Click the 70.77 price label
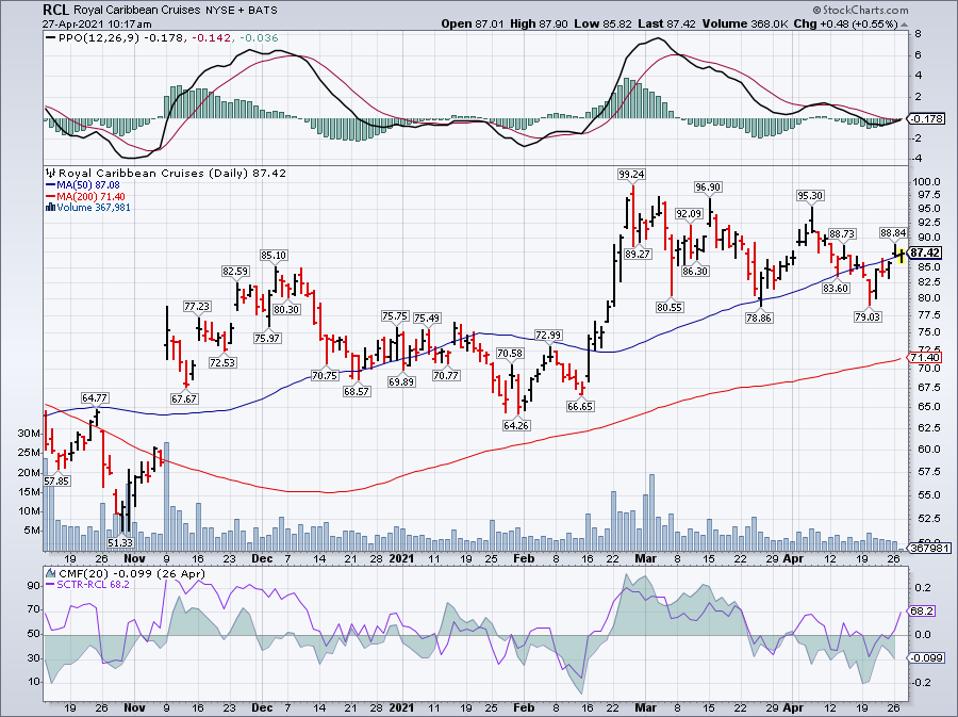958x717 pixels. (x=446, y=376)
